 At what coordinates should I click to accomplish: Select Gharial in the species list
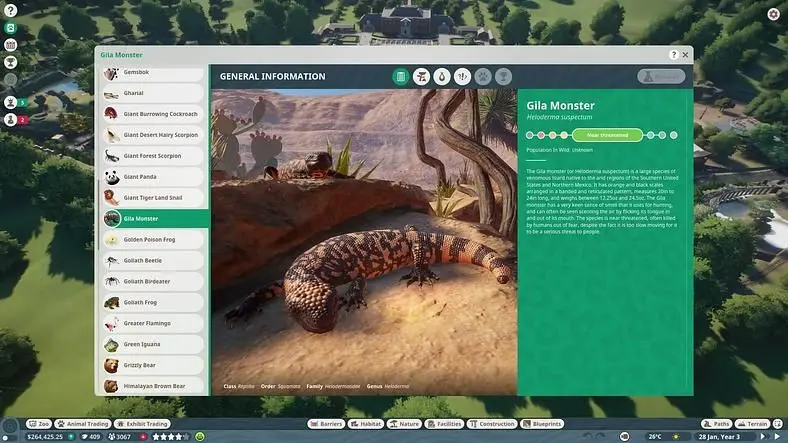pos(153,93)
